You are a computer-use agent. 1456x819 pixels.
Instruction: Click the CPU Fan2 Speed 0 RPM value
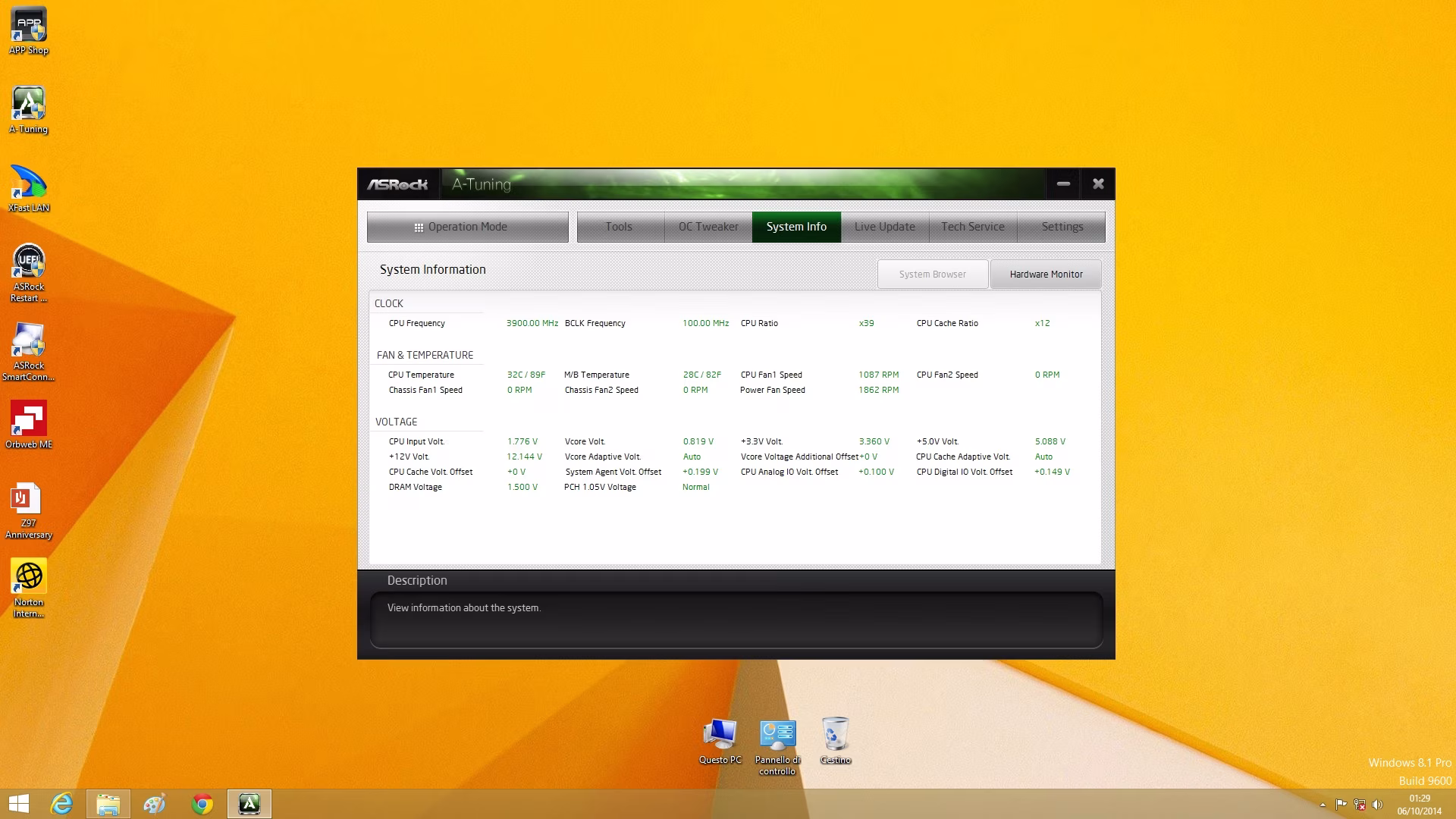click(1047, 375)
